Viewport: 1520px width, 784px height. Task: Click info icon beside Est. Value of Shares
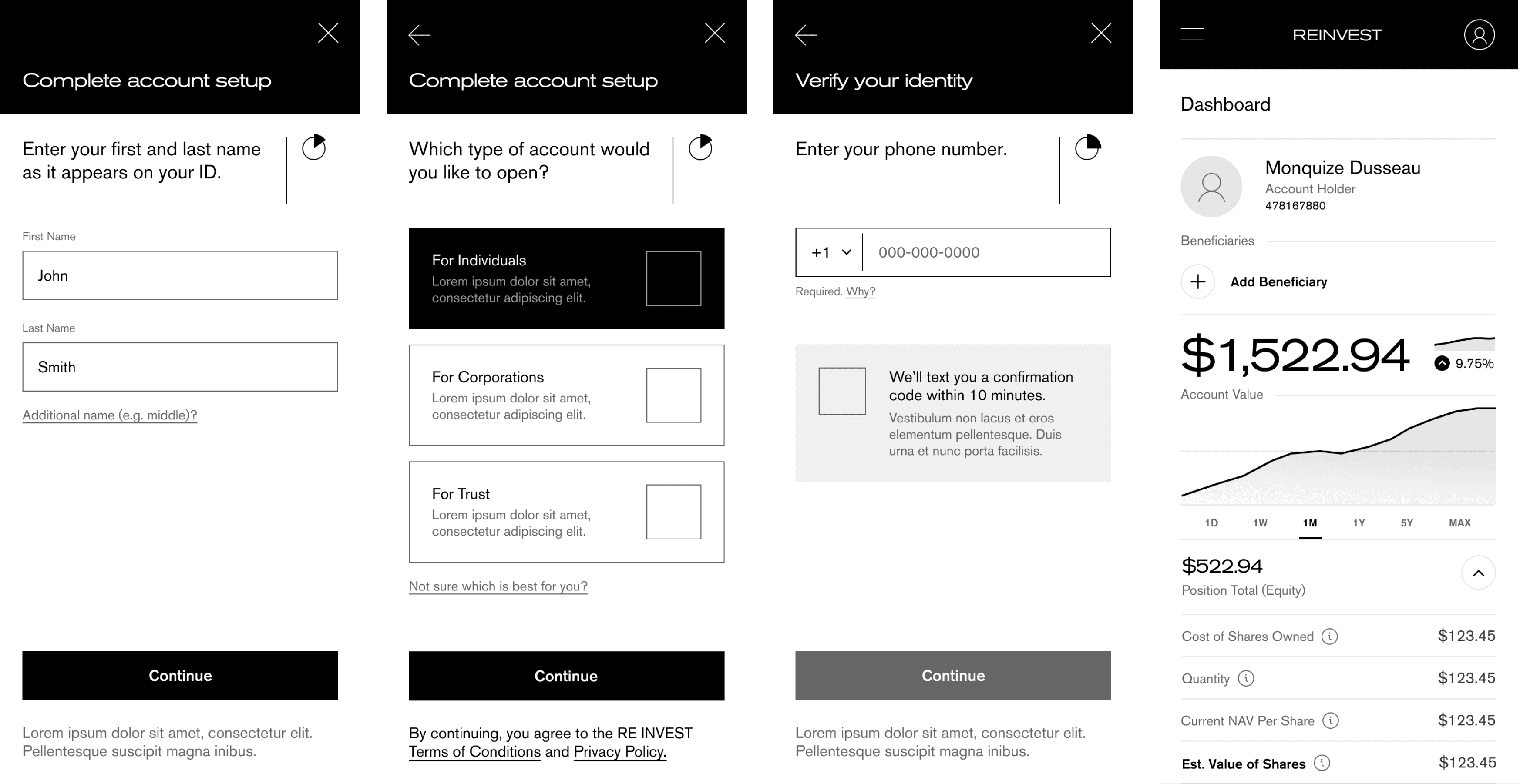tap(1322, 764)
